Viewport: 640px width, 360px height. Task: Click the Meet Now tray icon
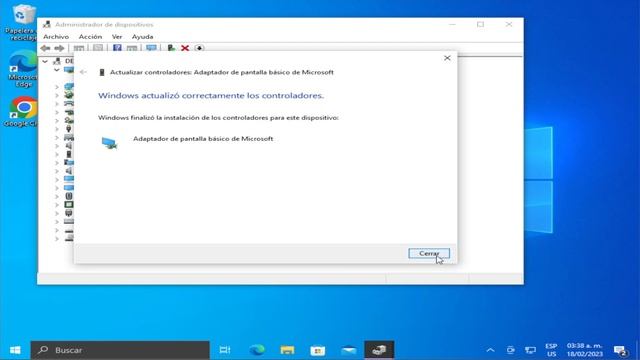(x=511, y=350)
